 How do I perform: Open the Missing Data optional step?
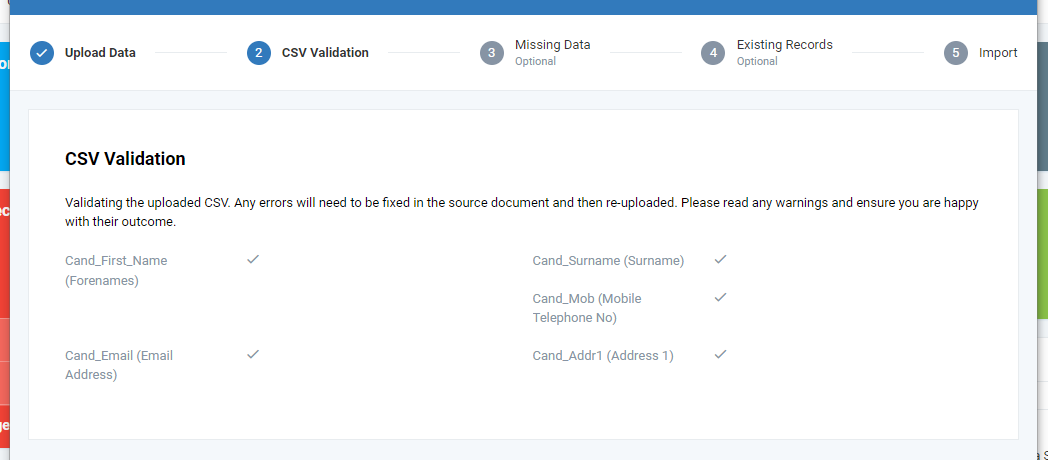point(552,52)
